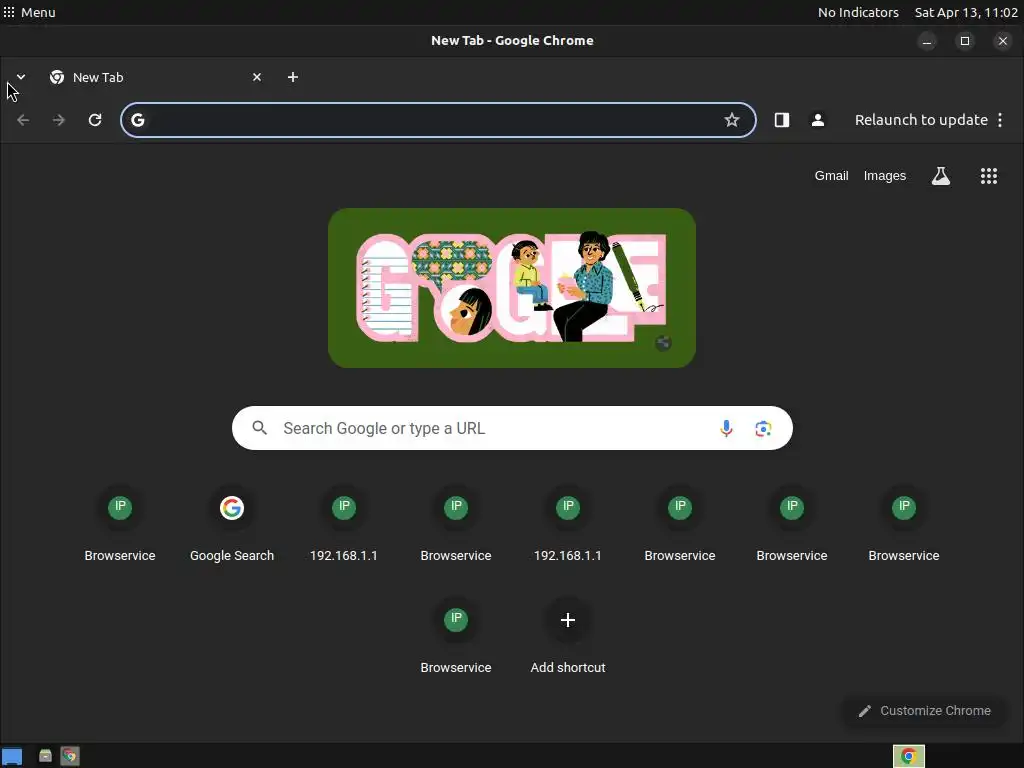Bookmark this tab with the star icon

point(731,120)
